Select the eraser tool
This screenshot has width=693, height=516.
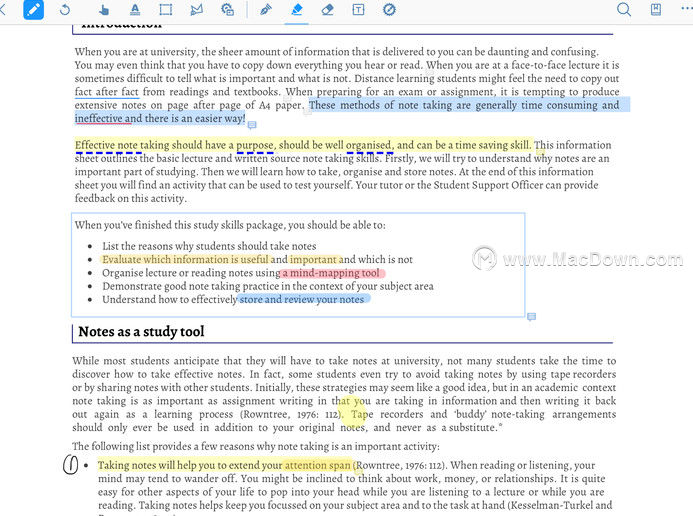pos(327,9)
